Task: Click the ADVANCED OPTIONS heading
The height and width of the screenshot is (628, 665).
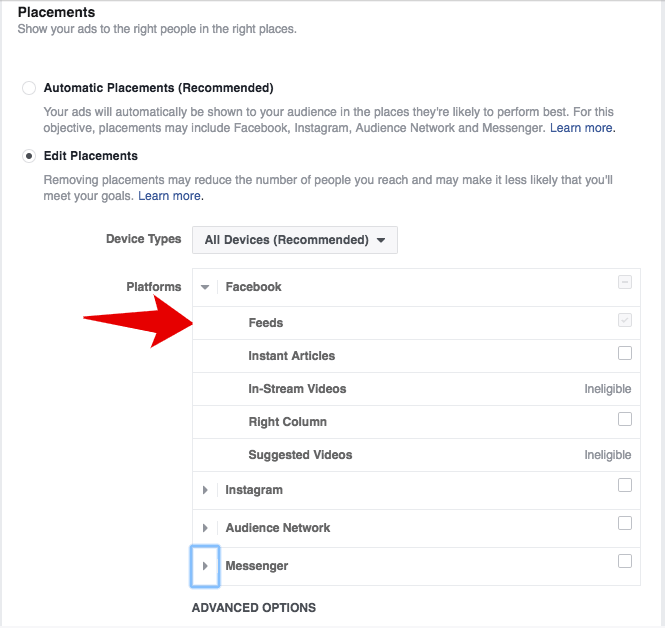Action: tap(254, 607)
